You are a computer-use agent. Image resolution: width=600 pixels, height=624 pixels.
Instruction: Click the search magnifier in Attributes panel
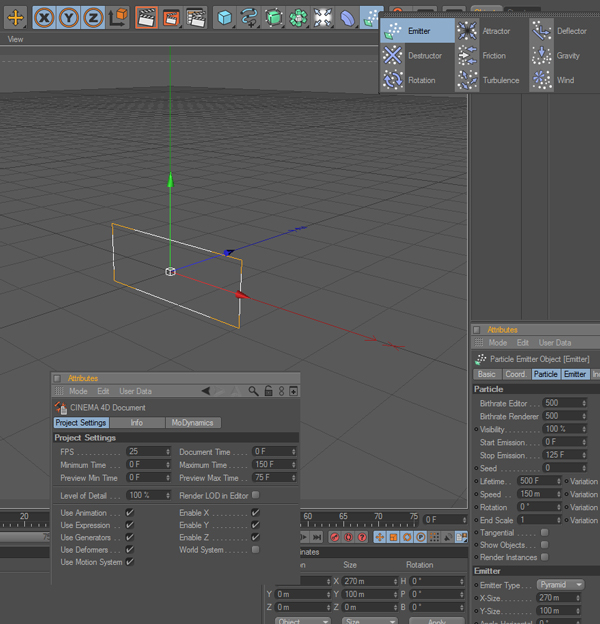click(254, 391)
